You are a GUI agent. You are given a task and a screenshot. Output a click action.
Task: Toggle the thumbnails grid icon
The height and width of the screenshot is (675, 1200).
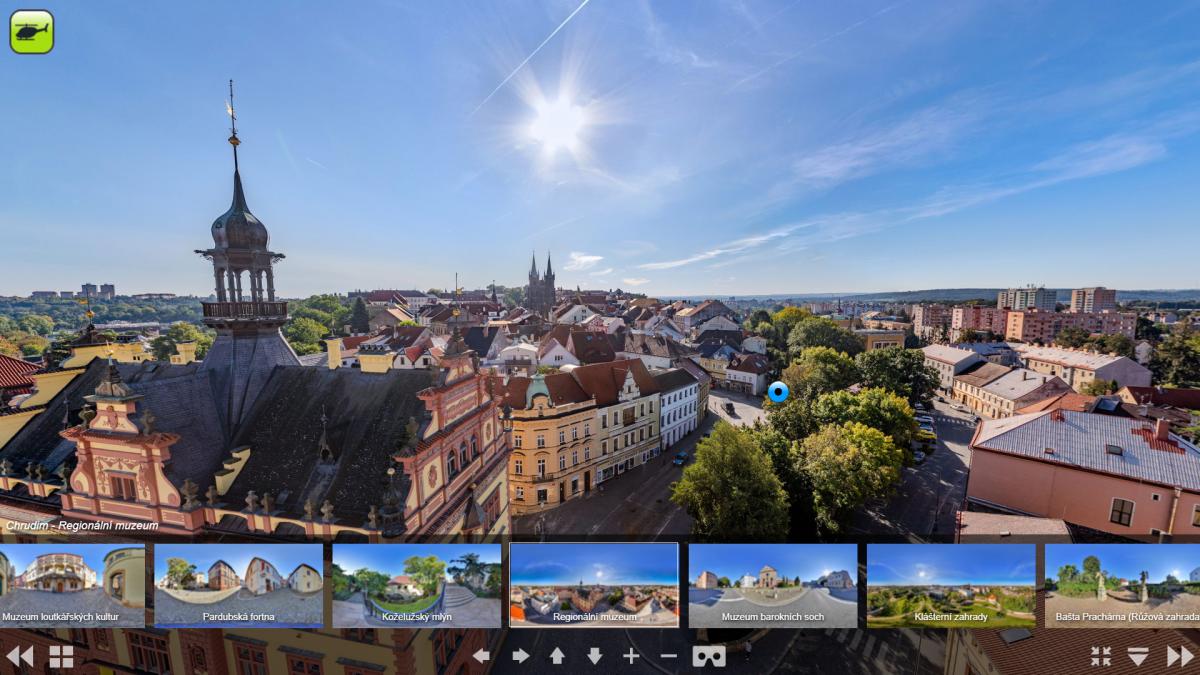coord(62,656)
